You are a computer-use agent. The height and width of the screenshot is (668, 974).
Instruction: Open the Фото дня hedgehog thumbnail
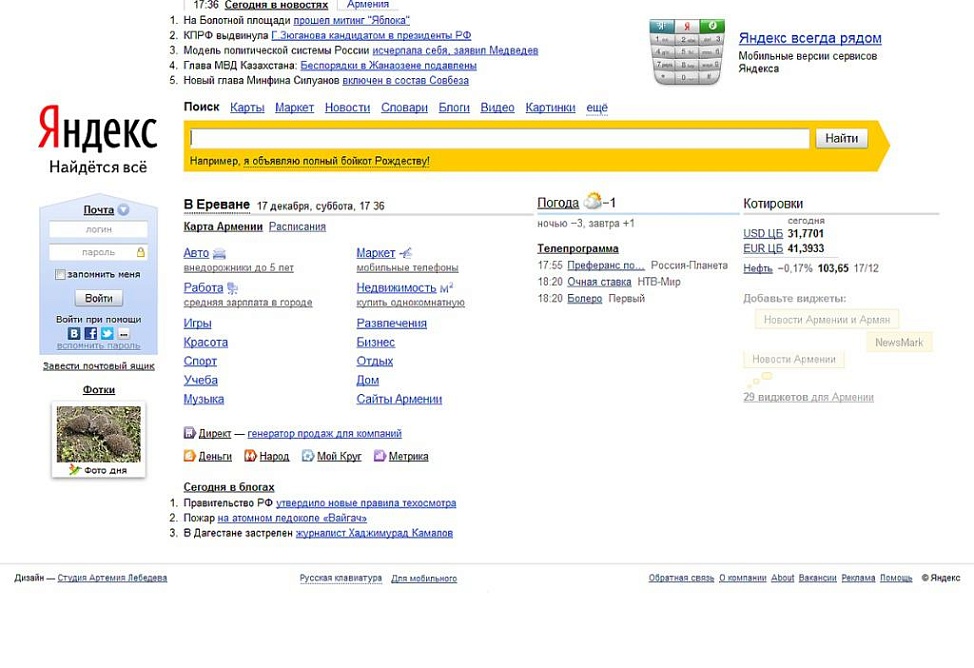tap(98, 433)
